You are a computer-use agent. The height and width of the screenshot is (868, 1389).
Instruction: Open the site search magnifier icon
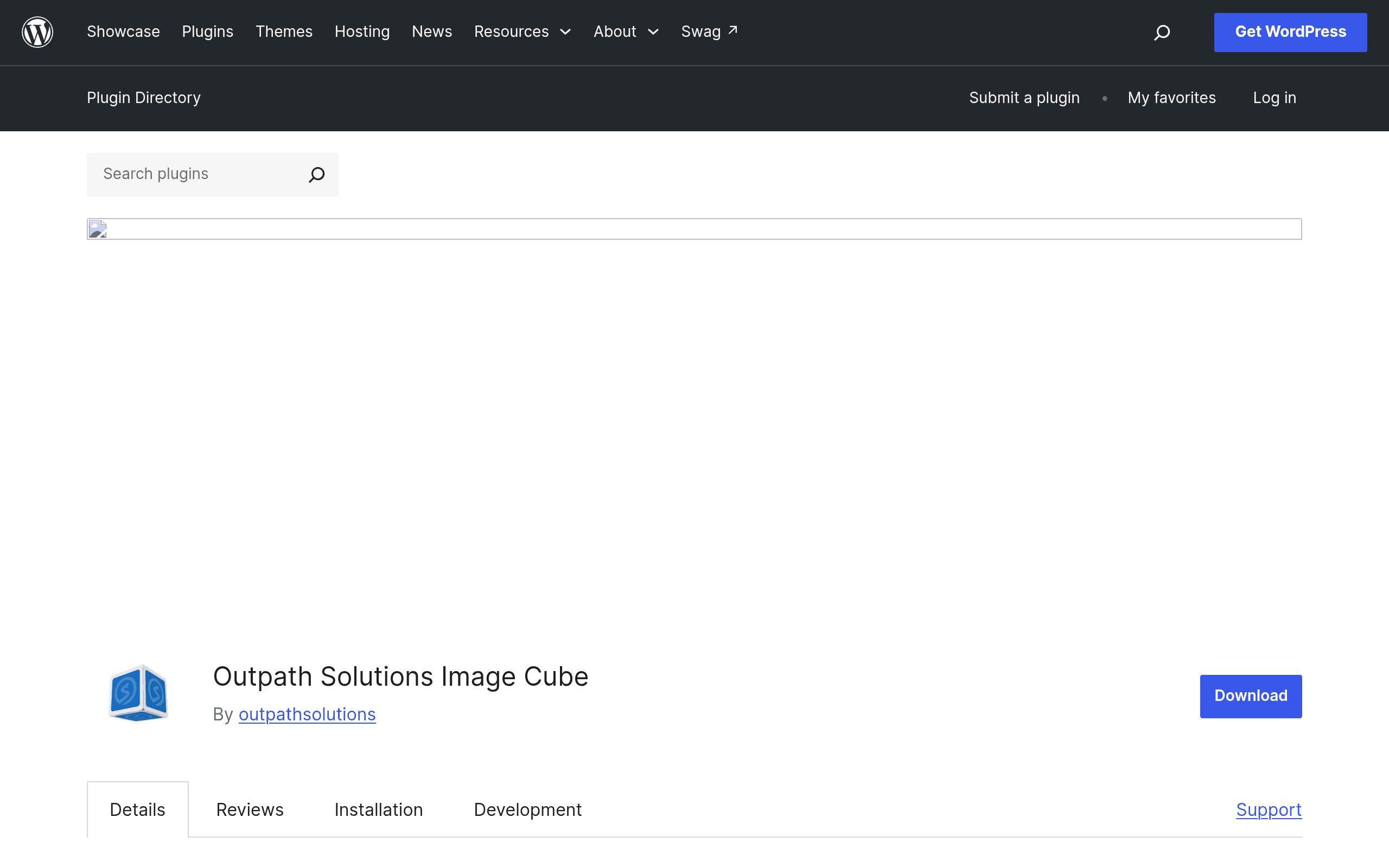point(1162,32)
